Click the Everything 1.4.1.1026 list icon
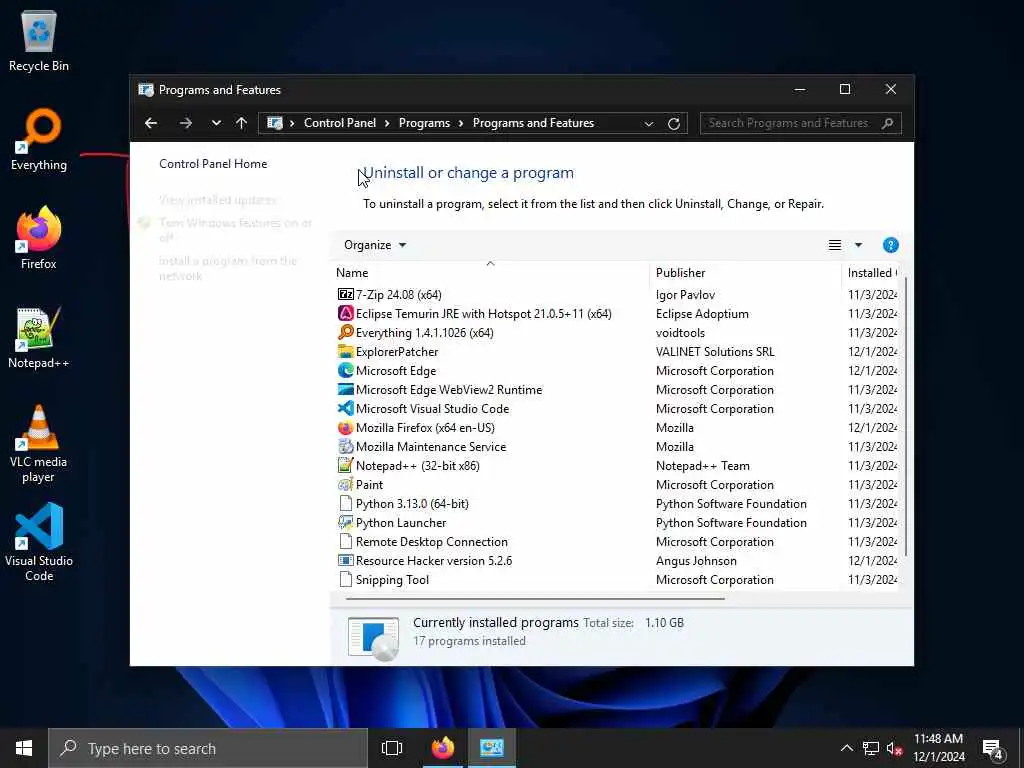This screenshot has height=768, width=1024. pos(345,332)
